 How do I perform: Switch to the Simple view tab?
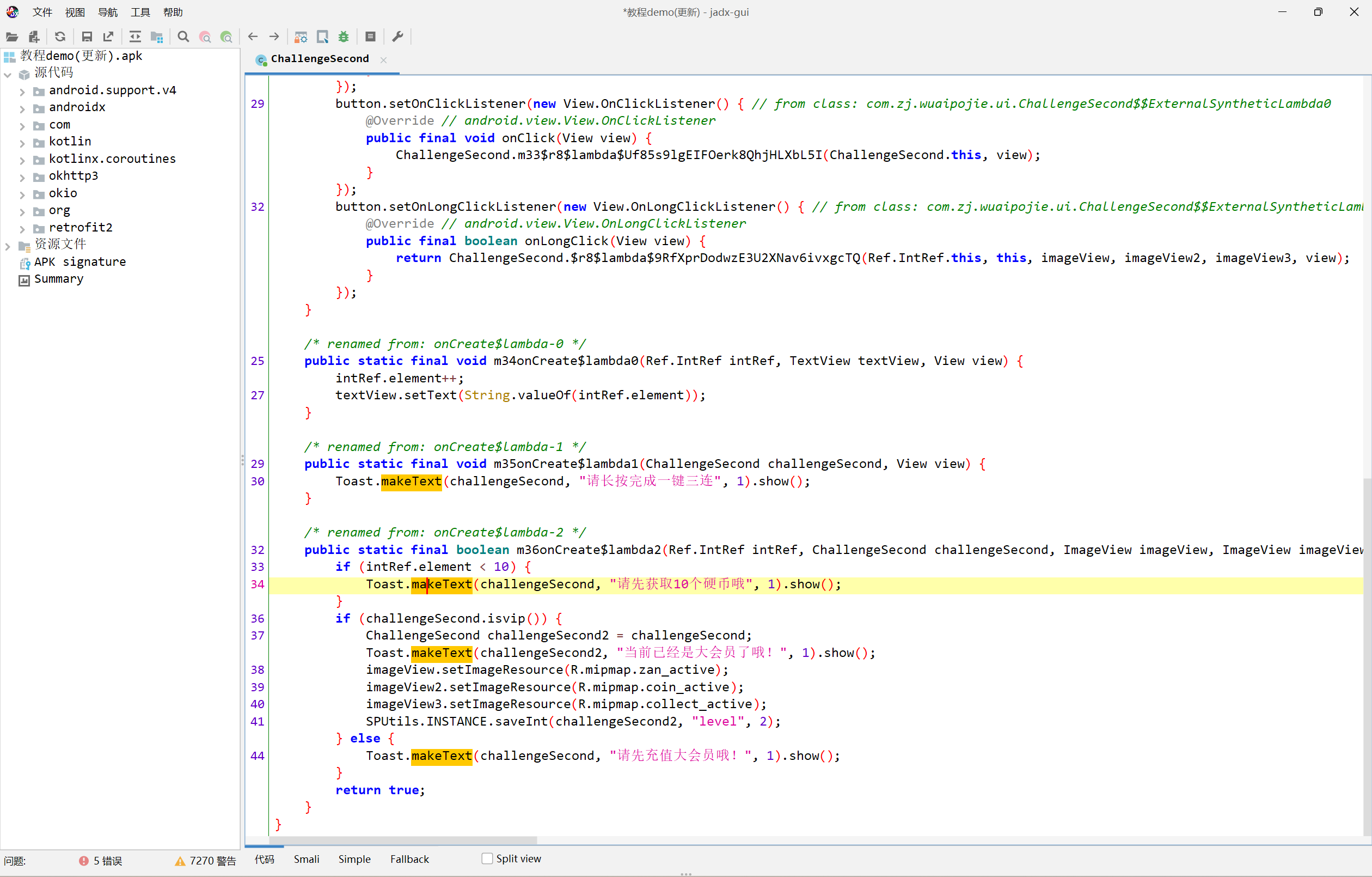click(354, 859)
